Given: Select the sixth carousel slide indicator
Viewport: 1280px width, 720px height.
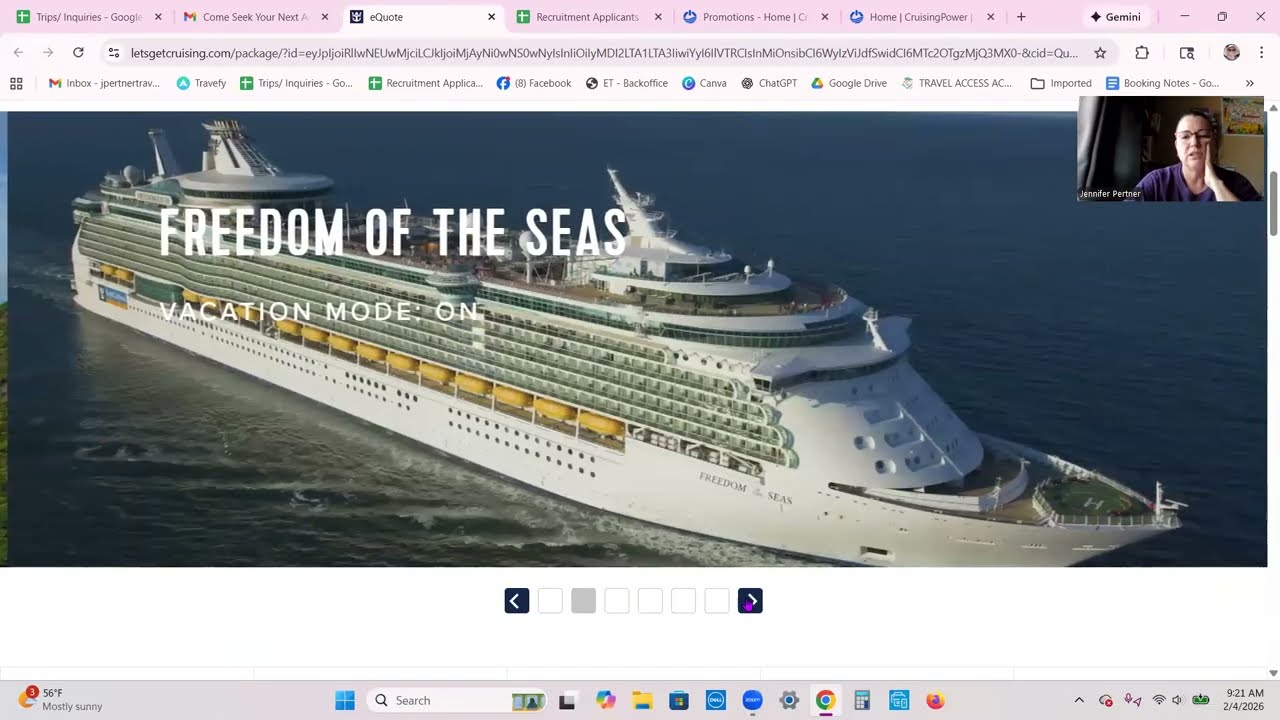Looking at the screenshot, I should click(717, 601).
